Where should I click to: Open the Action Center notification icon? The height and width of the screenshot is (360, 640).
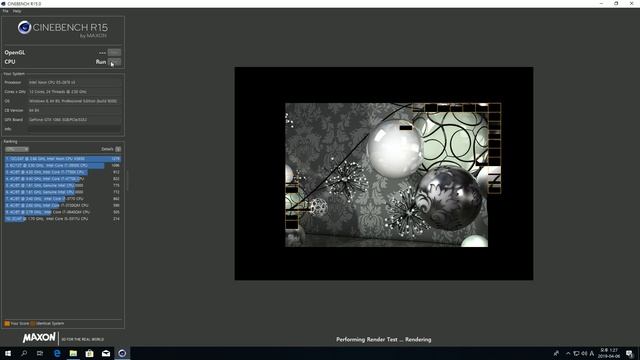(x=629, y=353)
